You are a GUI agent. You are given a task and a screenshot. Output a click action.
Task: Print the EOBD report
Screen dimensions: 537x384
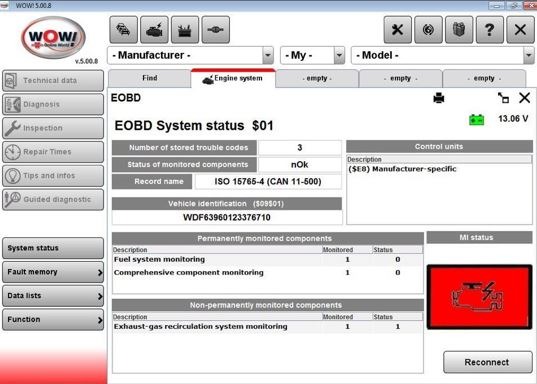tap(439, 98)
